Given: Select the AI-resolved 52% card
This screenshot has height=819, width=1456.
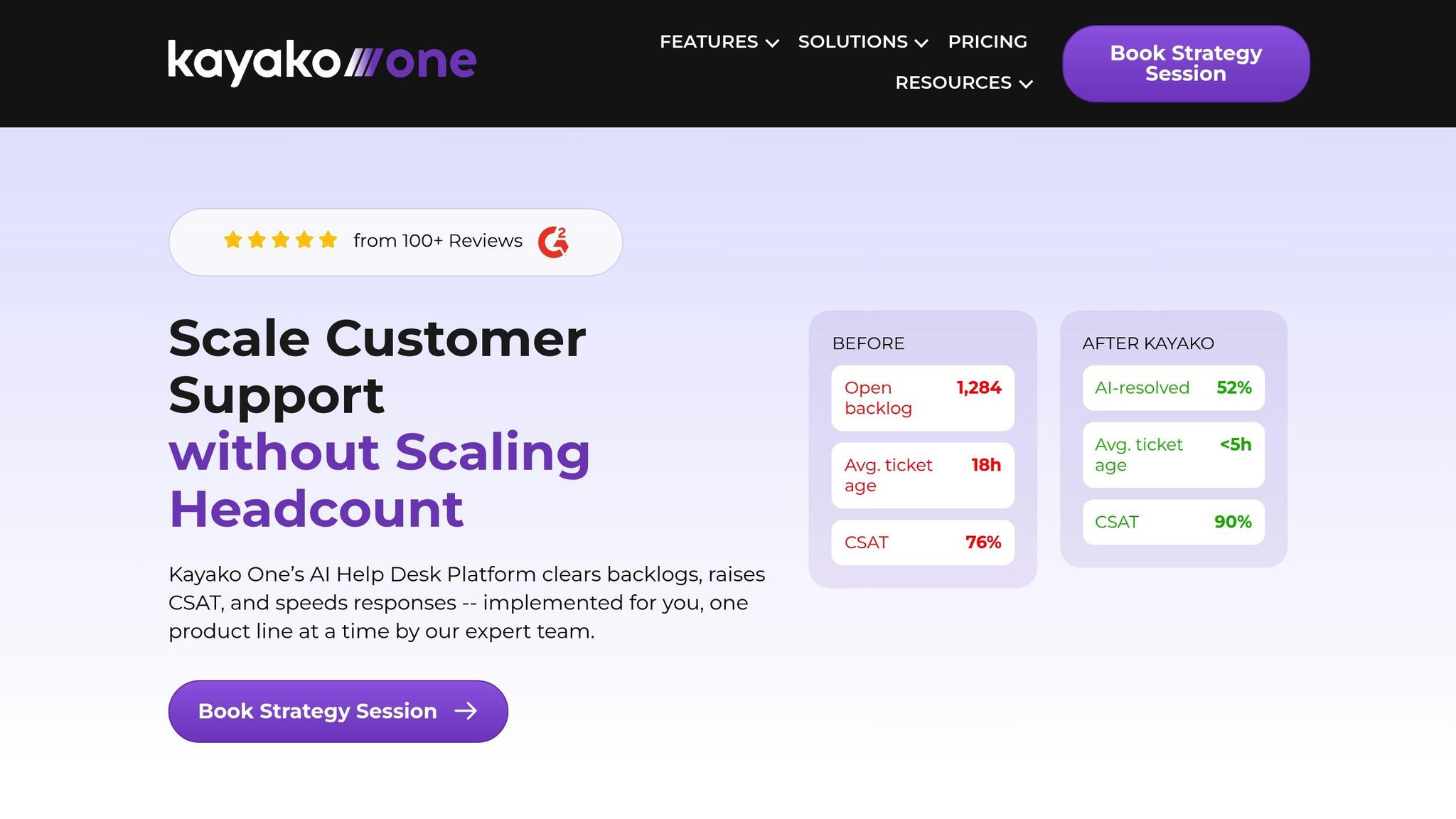Looking at the screenshot, I should tap(1173, 388).
